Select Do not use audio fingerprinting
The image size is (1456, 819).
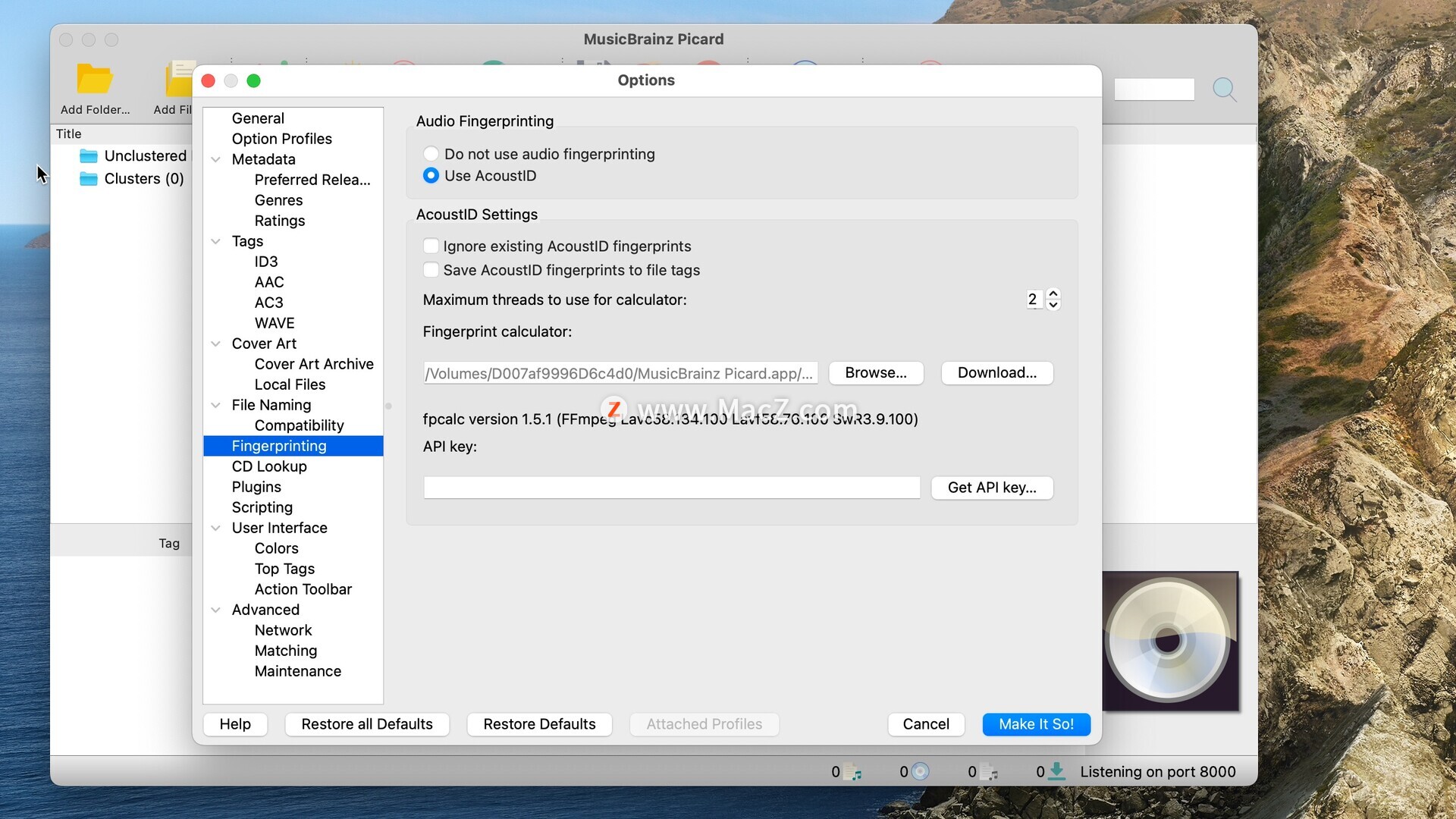tap(431, 154)
